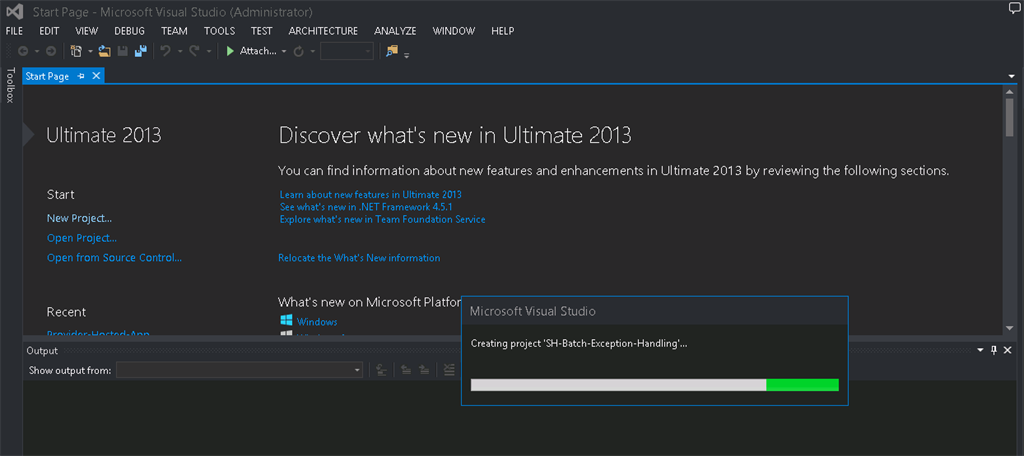Click the Redo toolbar icon
This screenshot has width=1024, height=456.
(x=194, y=51)
